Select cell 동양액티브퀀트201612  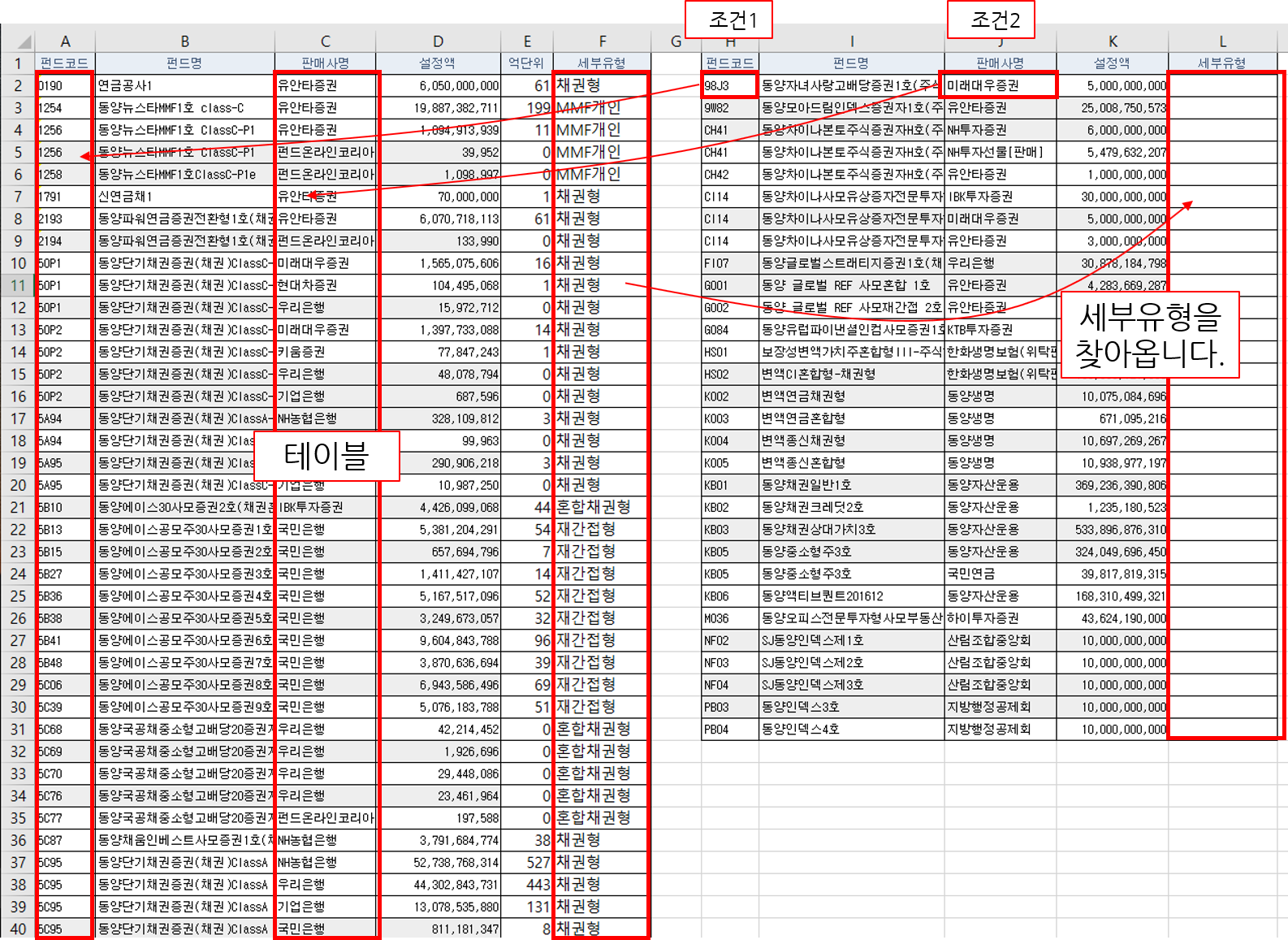[851, 596]
